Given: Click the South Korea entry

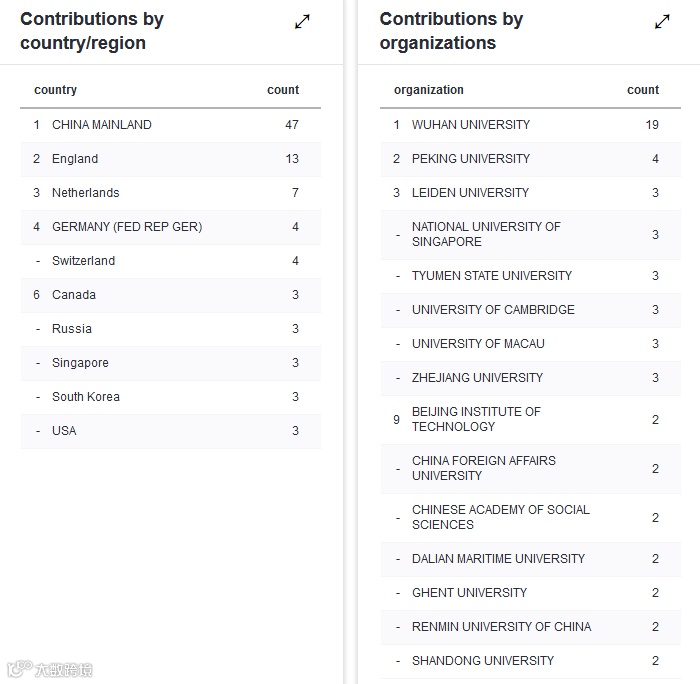Looking at the screenshot, I should [85, 397].
